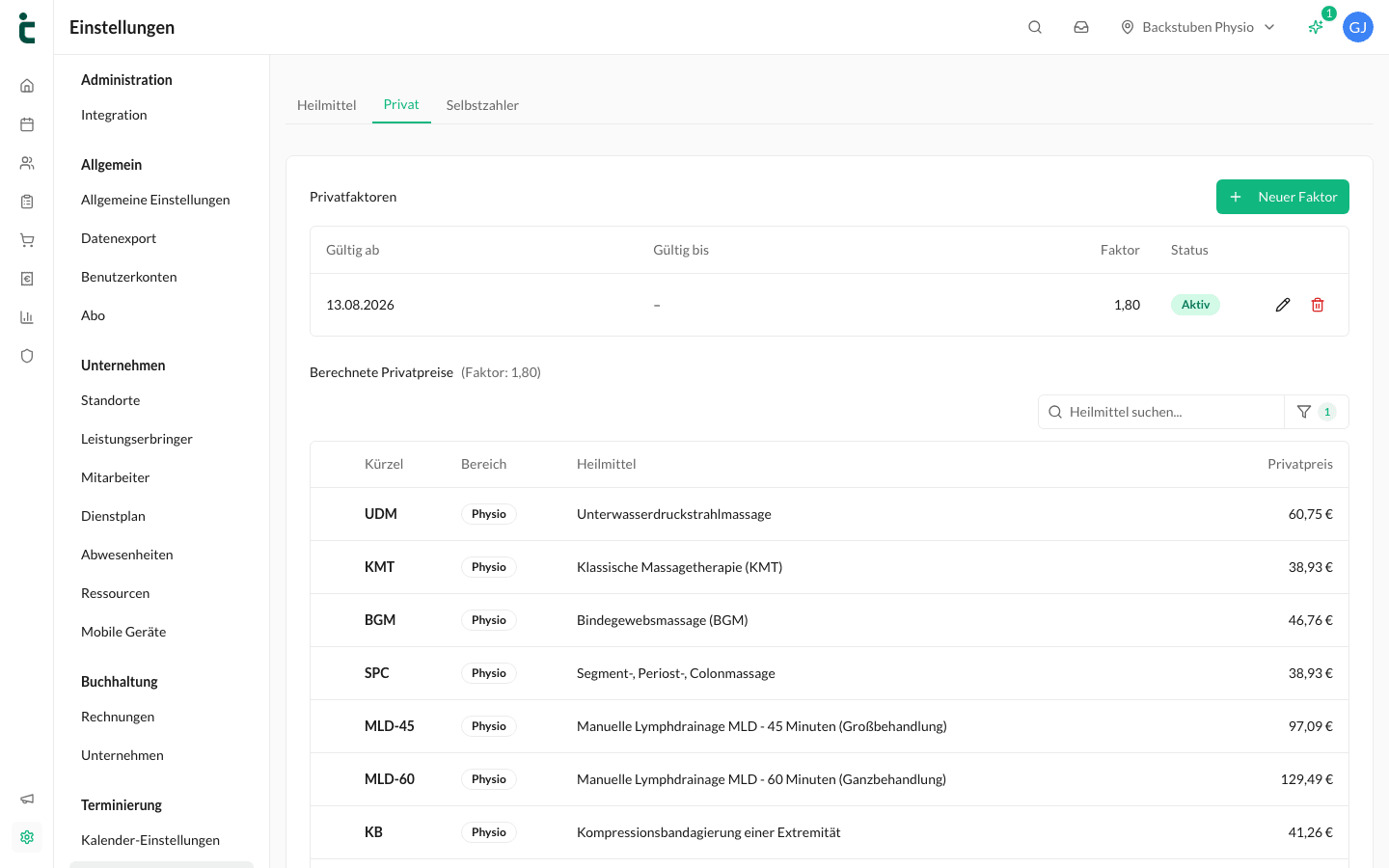Open Mitarbeiter settings
Screen dimensions: 1389x868
[x=116, y=477]
